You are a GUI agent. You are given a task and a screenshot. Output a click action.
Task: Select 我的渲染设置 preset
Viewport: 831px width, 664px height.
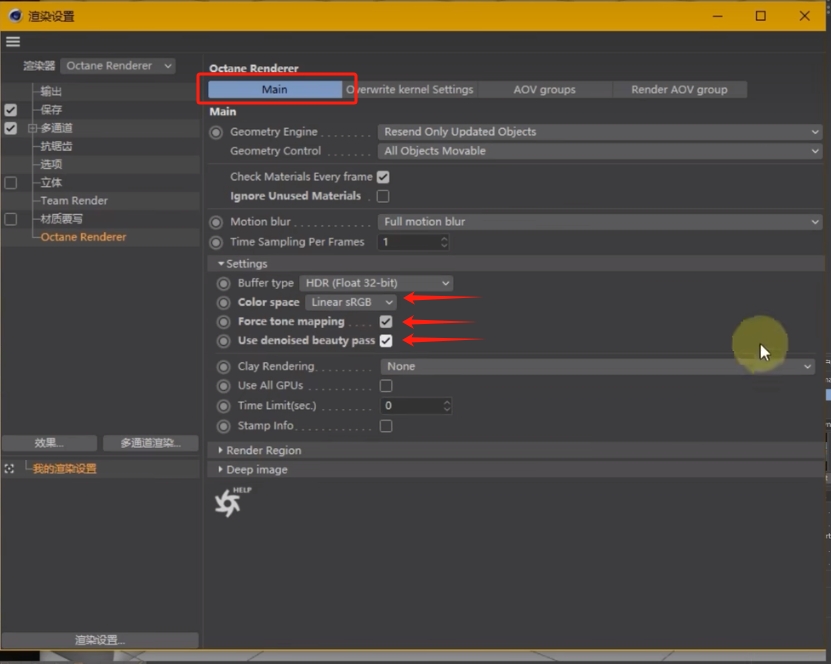tap(65, 469)
